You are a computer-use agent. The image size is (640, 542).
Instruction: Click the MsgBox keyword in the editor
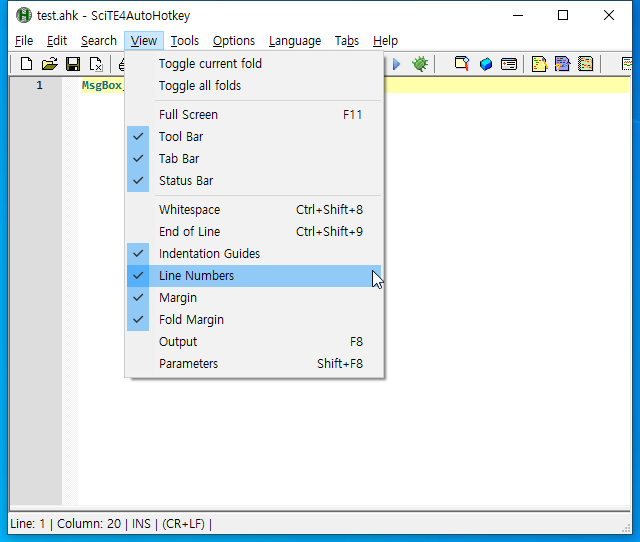pyautogui.click(x=102, y=85)
